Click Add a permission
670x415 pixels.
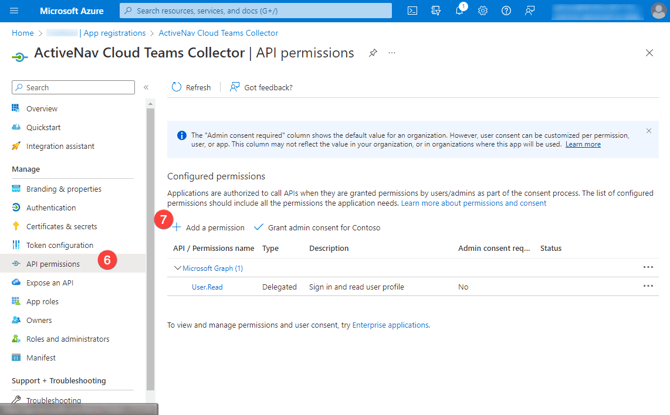(x=209, y=227)
